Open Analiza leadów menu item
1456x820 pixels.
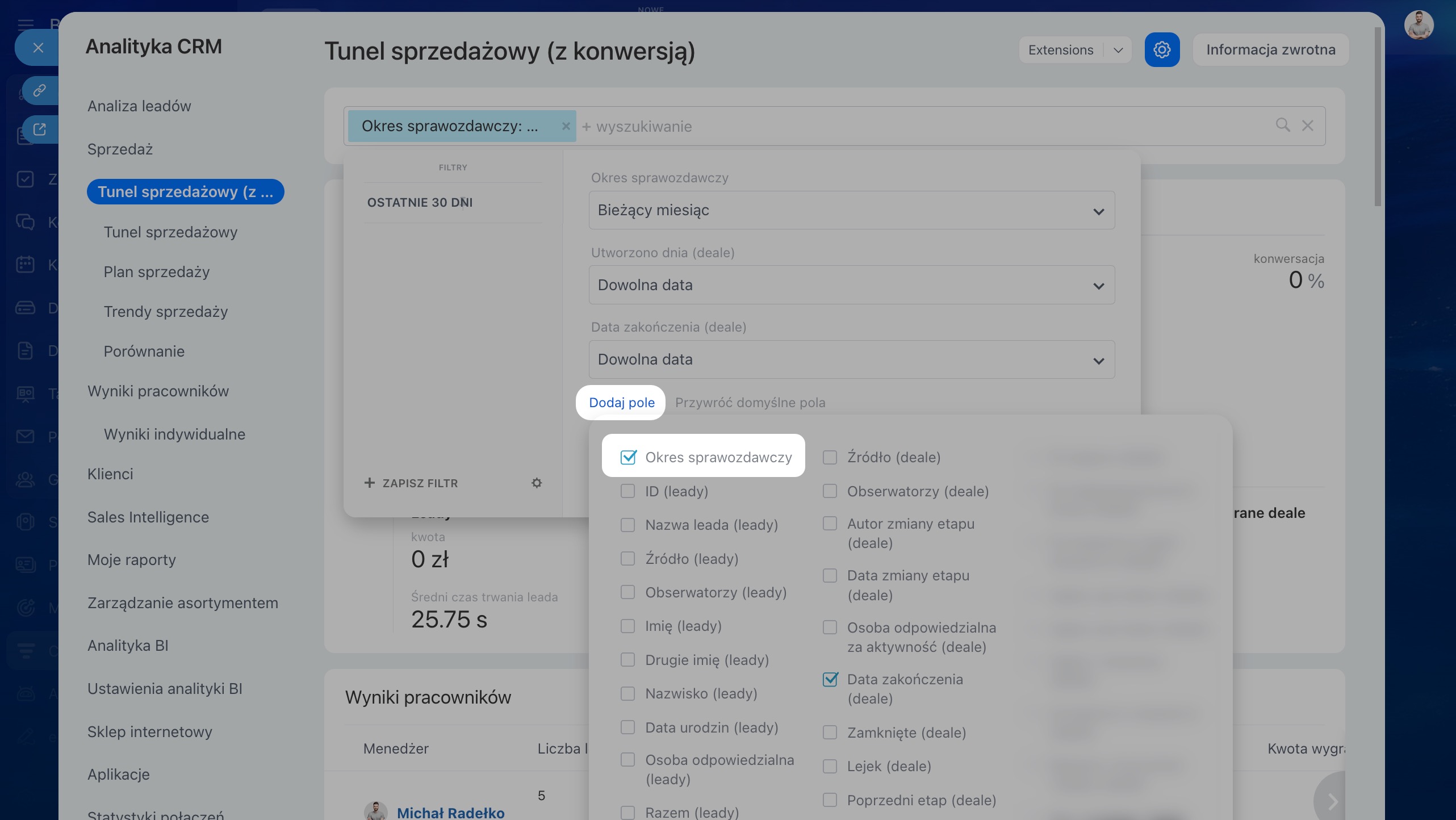[x=139, y=106]
